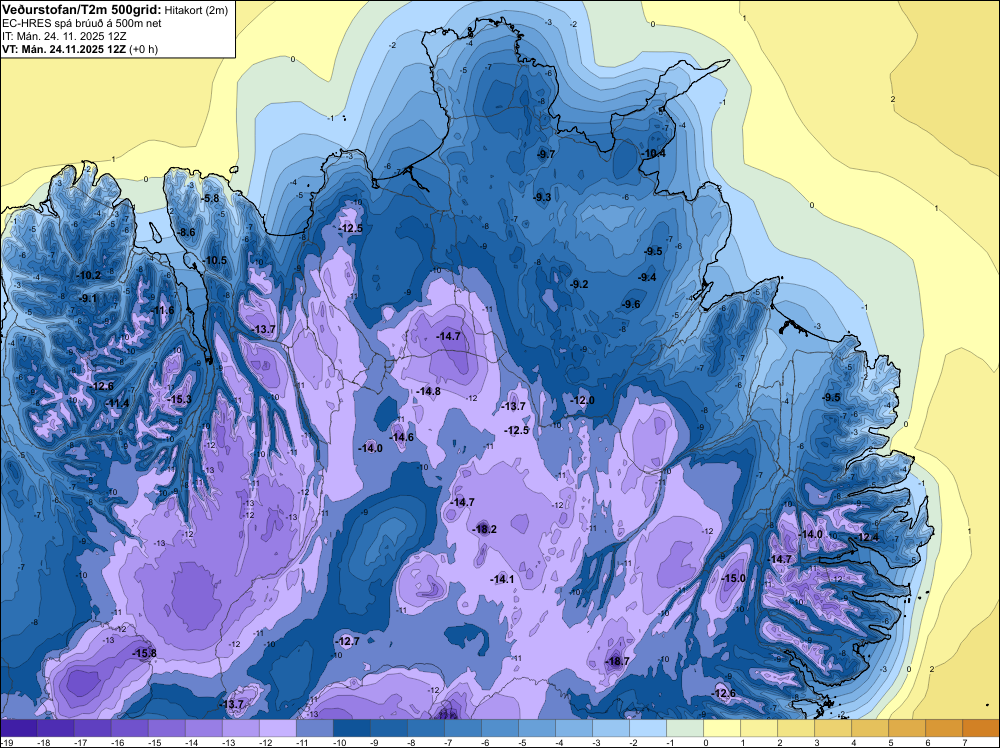Click legend swatch between -13 and -12
1000x748 pixels.
(x=240, y=728)
